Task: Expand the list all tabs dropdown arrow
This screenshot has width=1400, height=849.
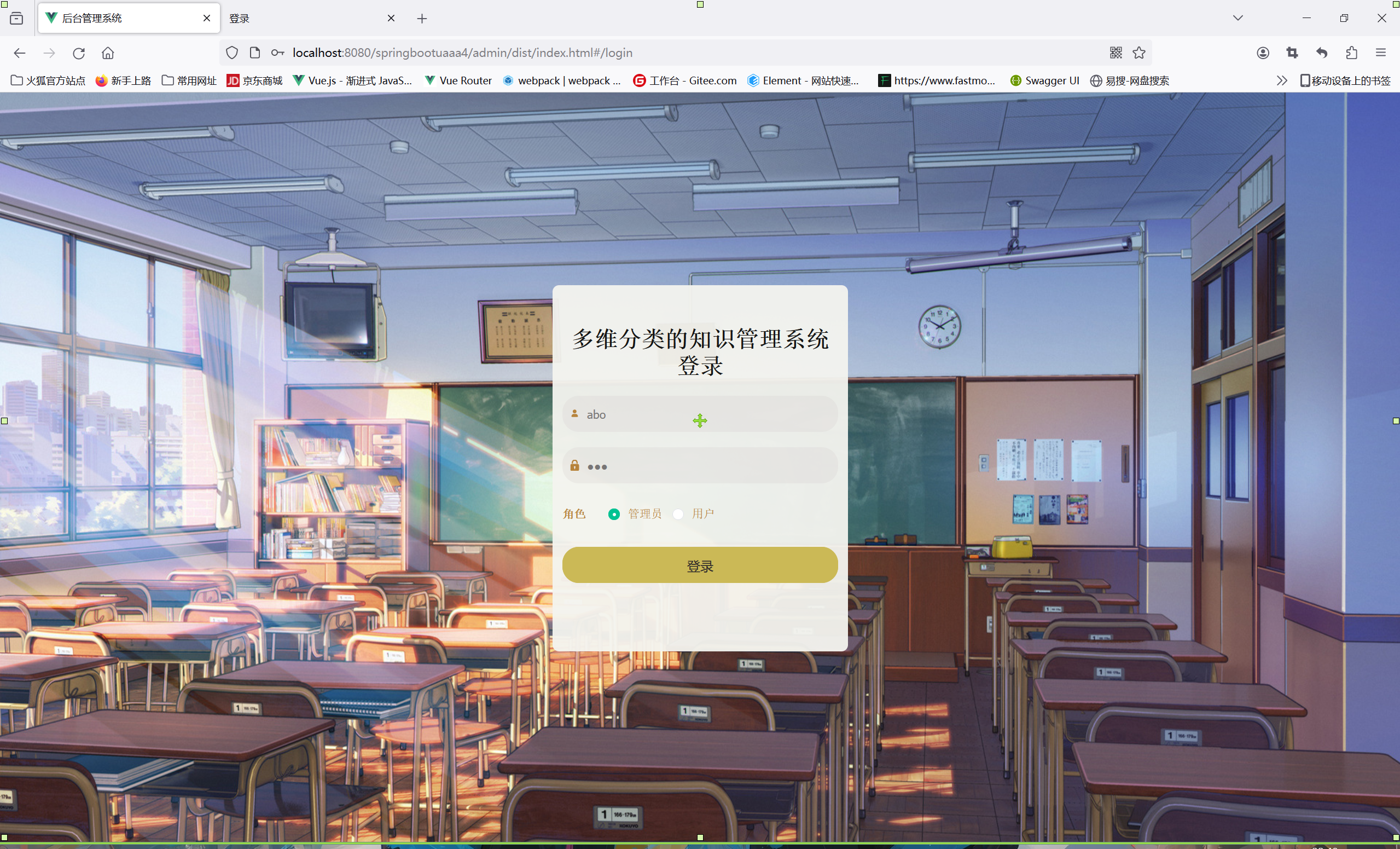Action: point(1238,18)
